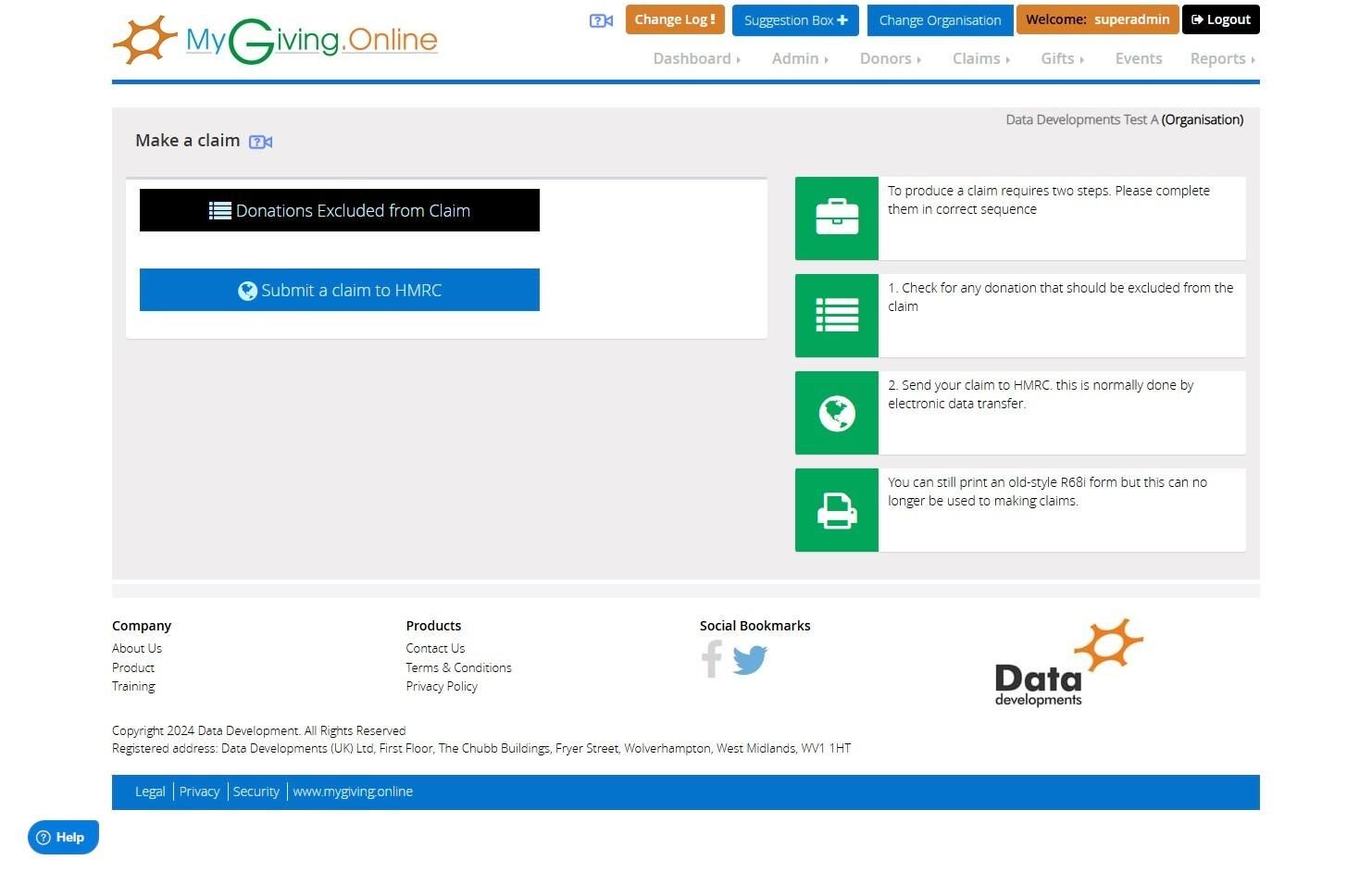Click the MyGiving.Online logo
Viewport: 1372px width, 885px height.
coord(275,40)
